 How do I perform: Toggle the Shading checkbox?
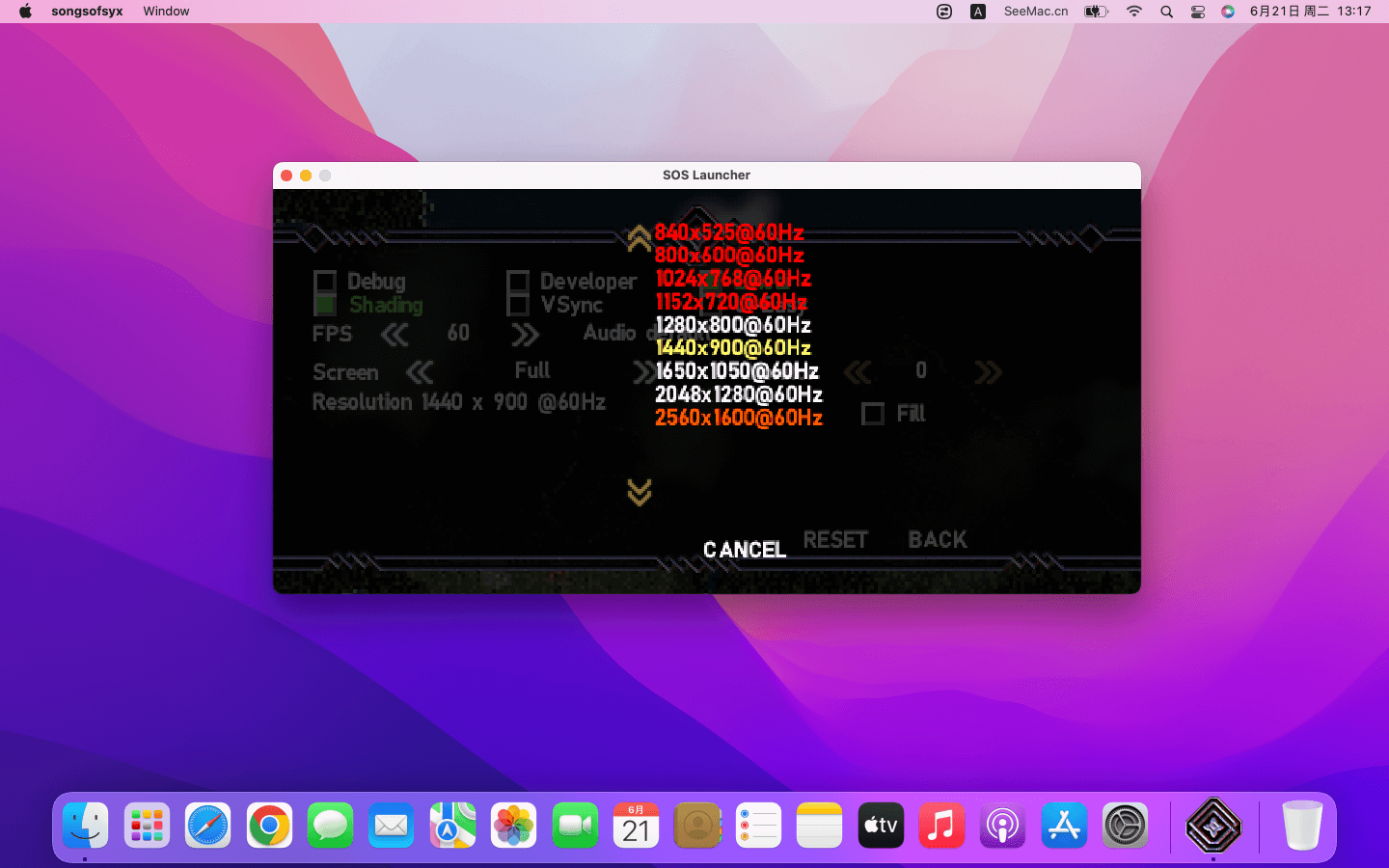(x=325, y=305)
